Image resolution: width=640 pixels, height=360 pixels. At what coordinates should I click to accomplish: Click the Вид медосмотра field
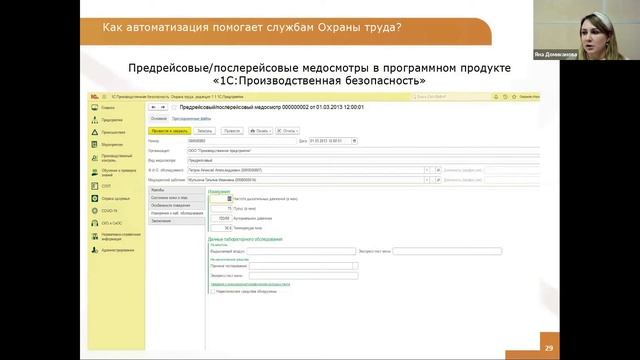(363, 160)
